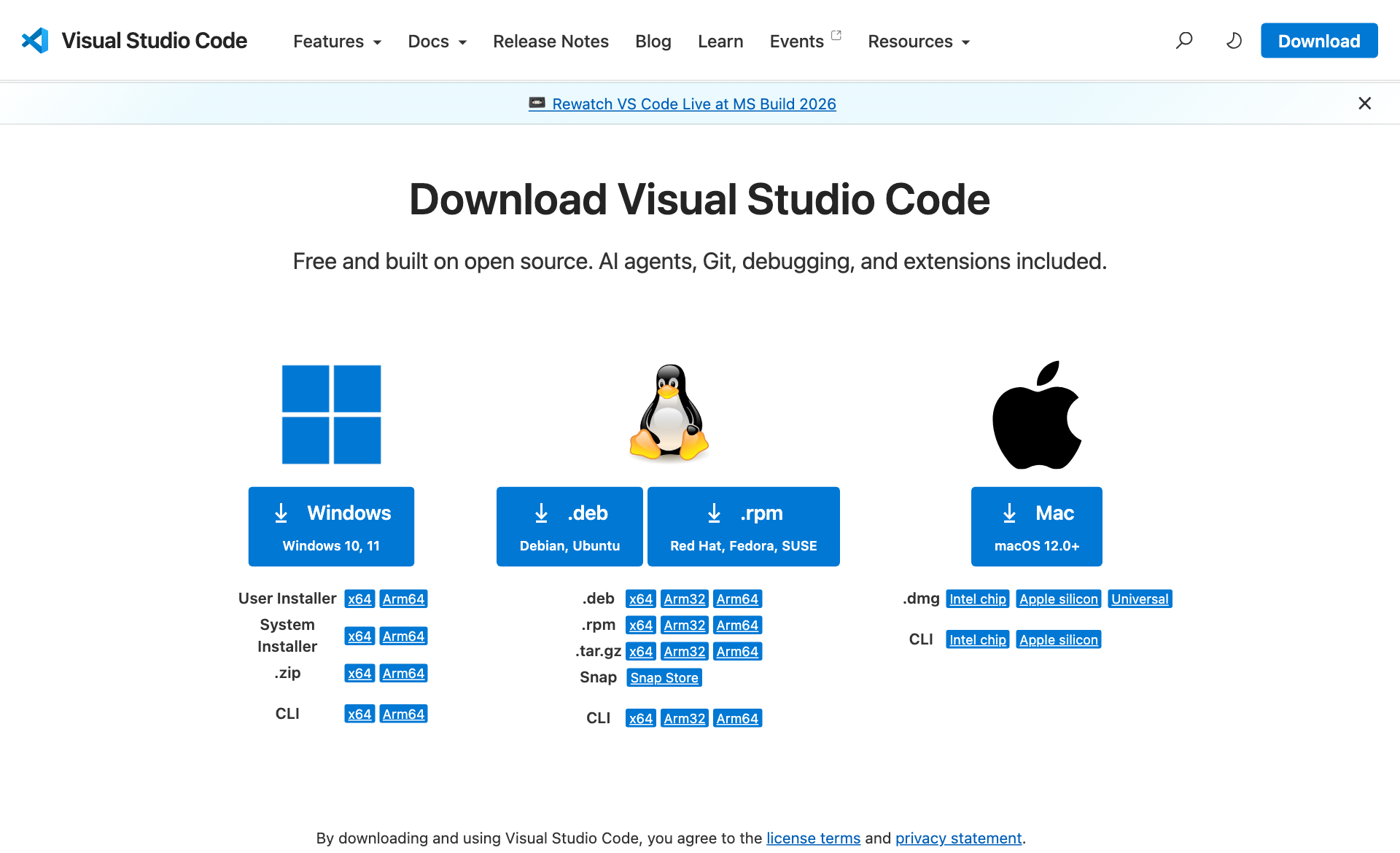The height and width of the screenshot is (853, 1400).
Task: Choose Linux CLI Arm64 link
Action: click(x=737, y=718)
